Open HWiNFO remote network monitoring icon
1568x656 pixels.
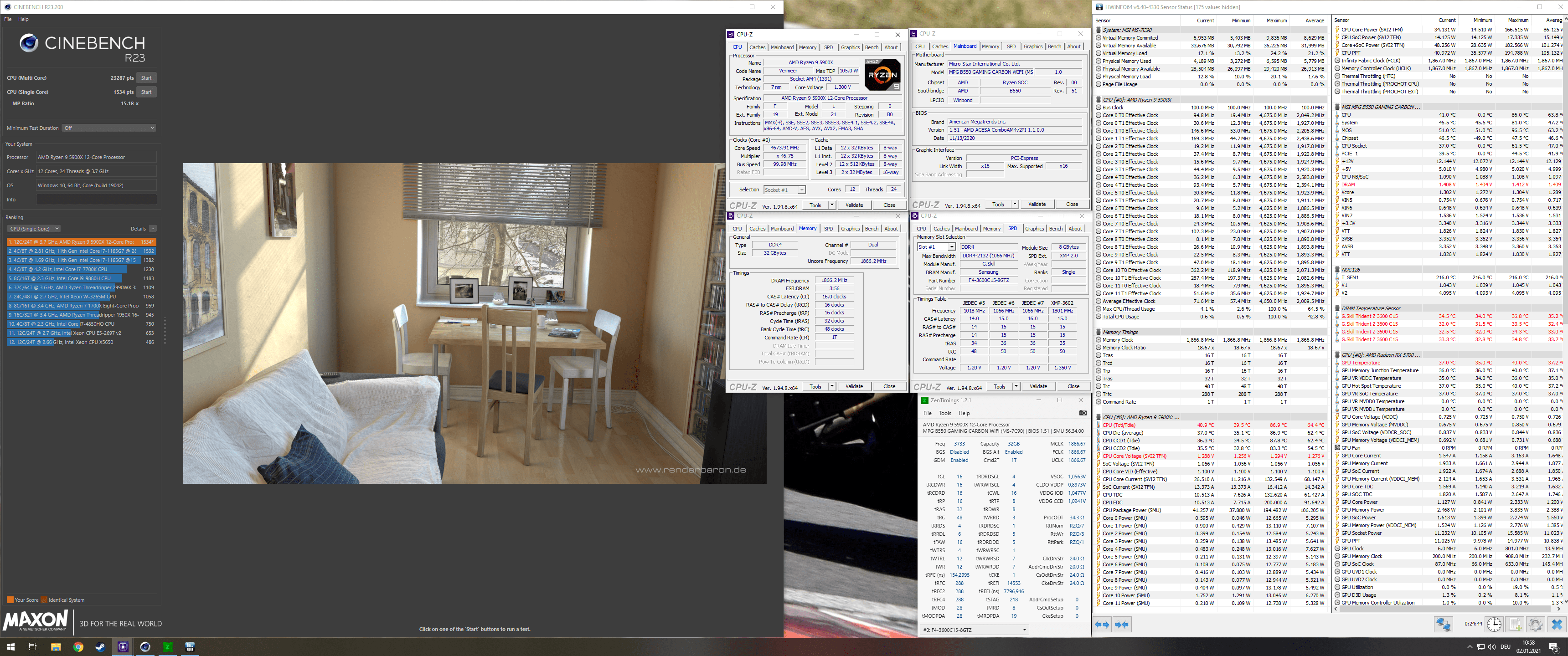click(x=1443, y=625)
